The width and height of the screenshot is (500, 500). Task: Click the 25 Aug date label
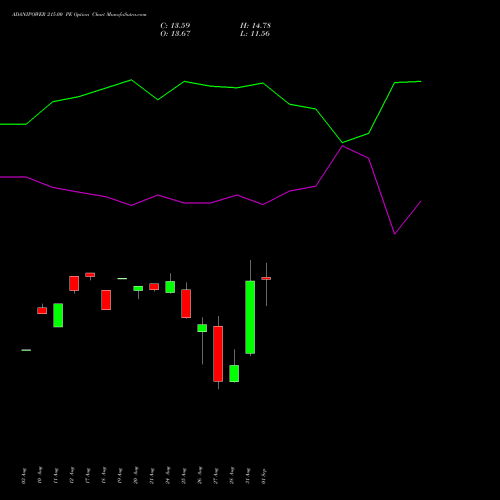coord(184,475)
